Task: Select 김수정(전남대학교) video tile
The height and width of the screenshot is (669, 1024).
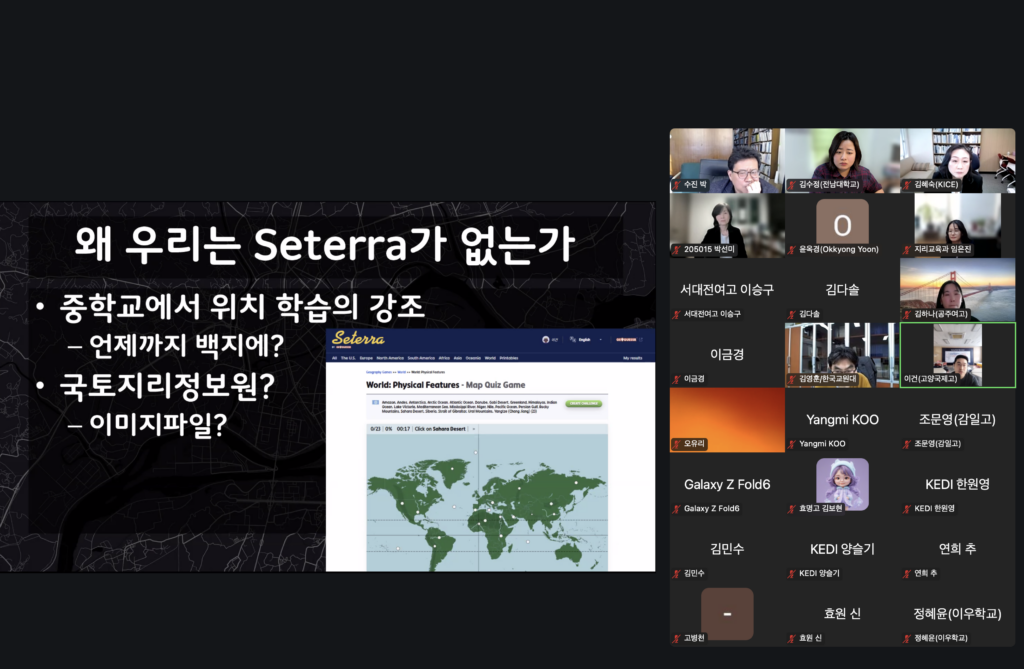Action: pos(842,160)
